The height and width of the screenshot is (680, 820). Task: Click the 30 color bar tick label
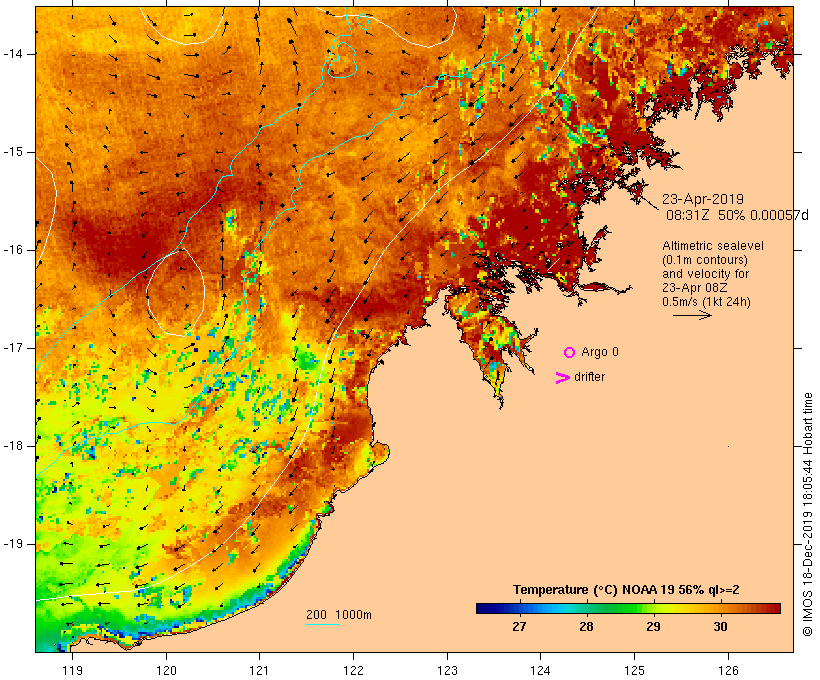point(721,627)
